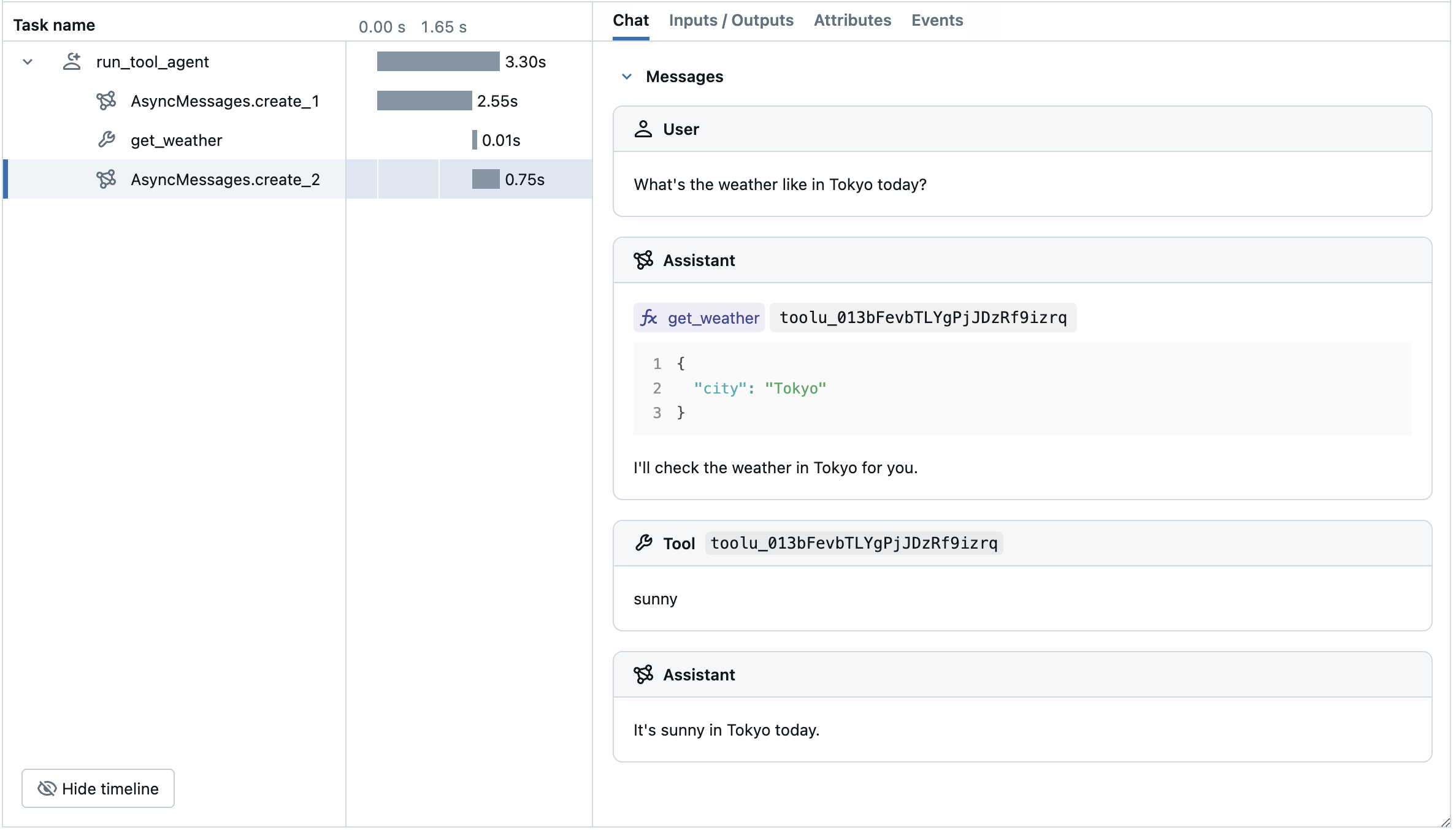This screenshot has height=830, width=1456.
Task: Select the AsyncMessages.create_1 span
Action: [224, 101]
